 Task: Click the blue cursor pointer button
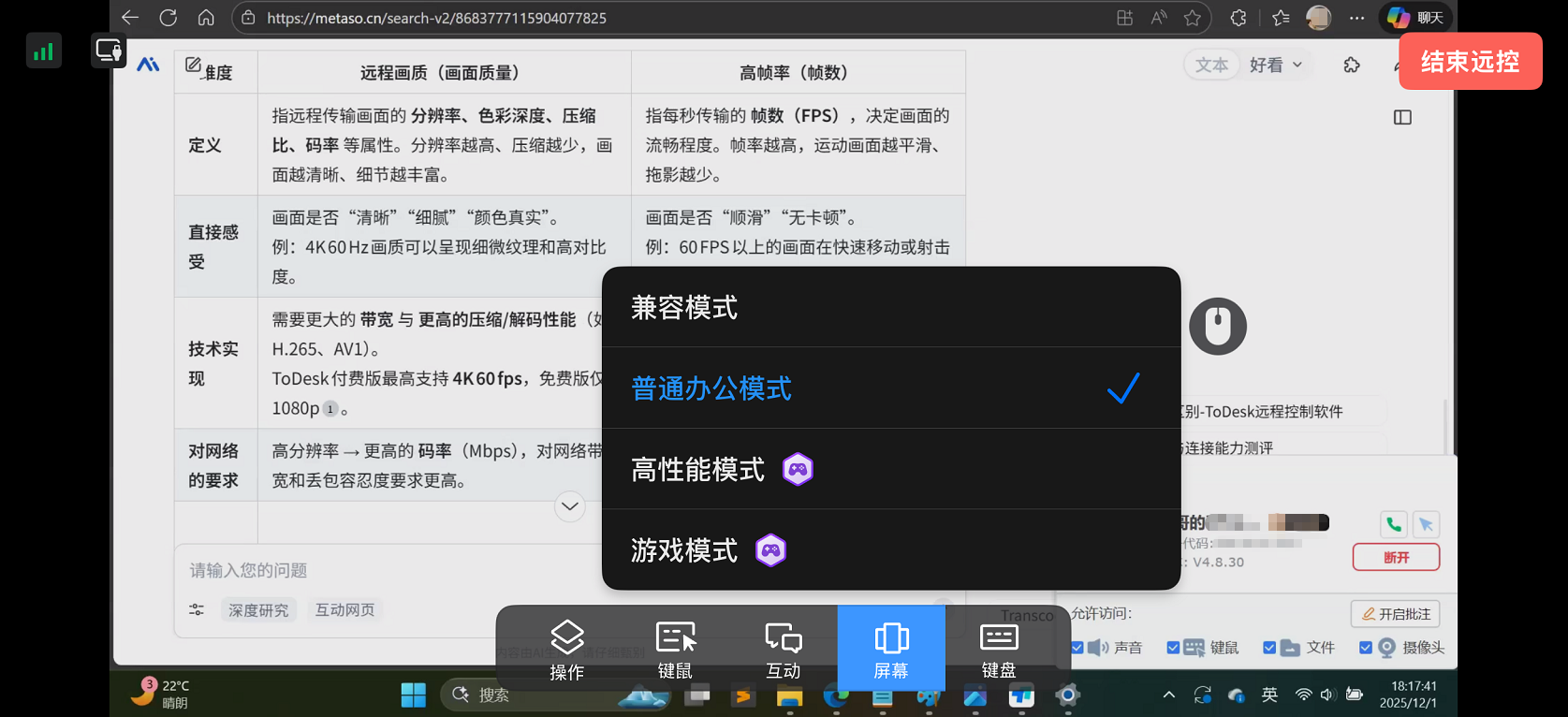1426,524
